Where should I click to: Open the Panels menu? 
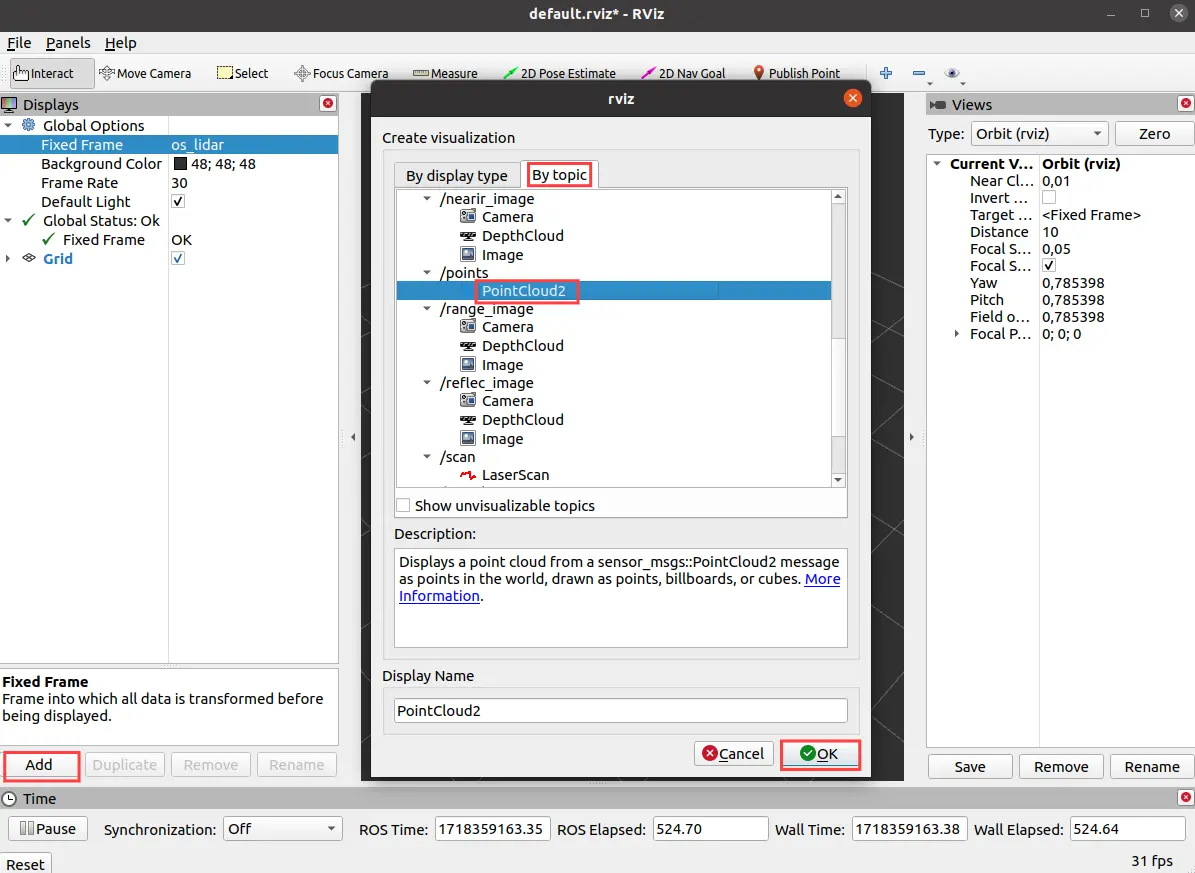pyautogui.click(x=68, y=43)
